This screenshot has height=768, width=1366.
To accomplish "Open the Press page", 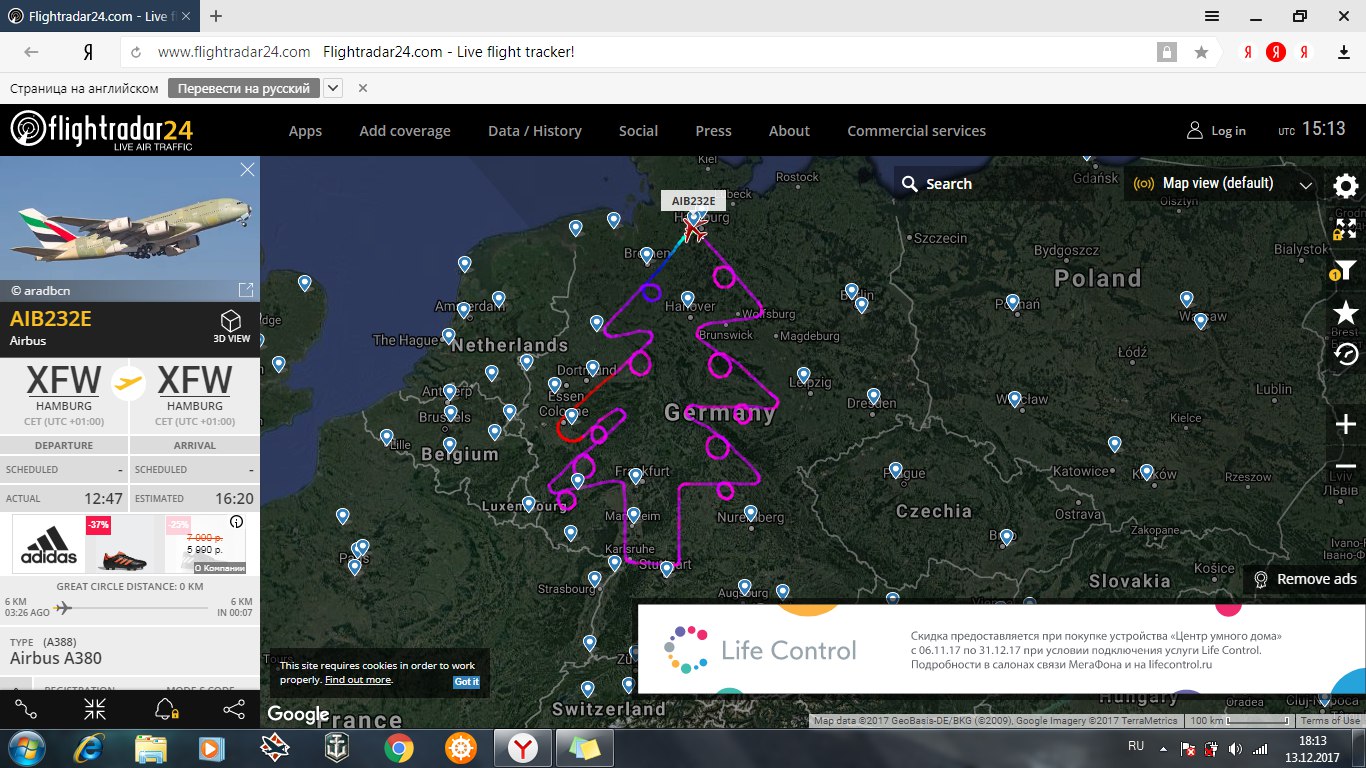I will [714, 131].
